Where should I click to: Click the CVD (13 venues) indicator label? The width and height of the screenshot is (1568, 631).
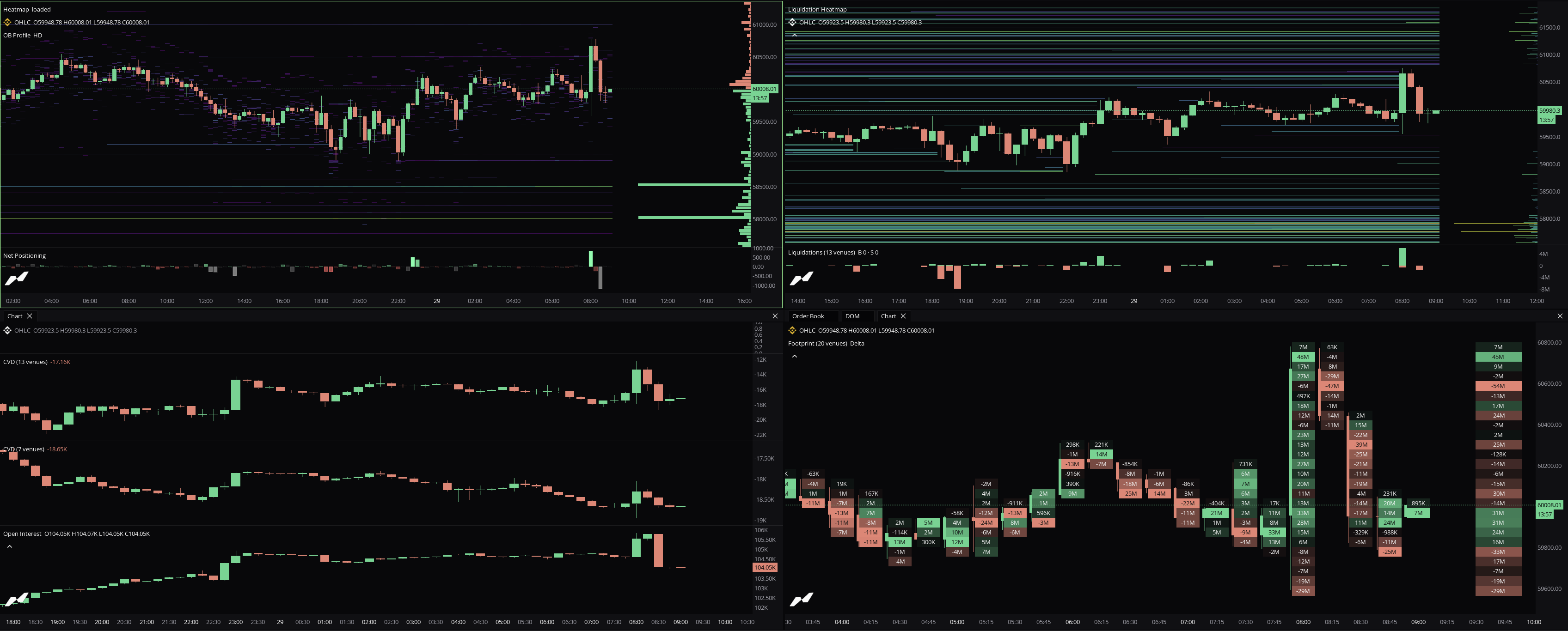[x=25, y=362]
